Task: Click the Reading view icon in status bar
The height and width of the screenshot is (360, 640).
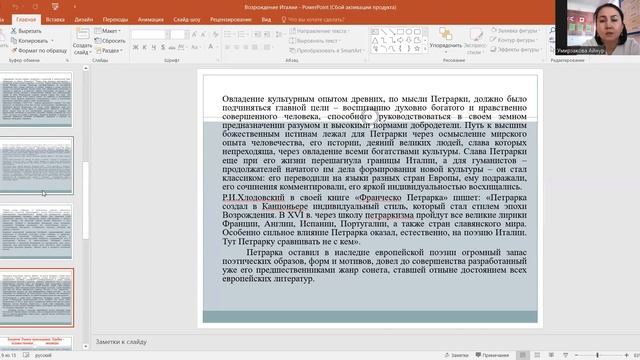Action: [551, 355]
